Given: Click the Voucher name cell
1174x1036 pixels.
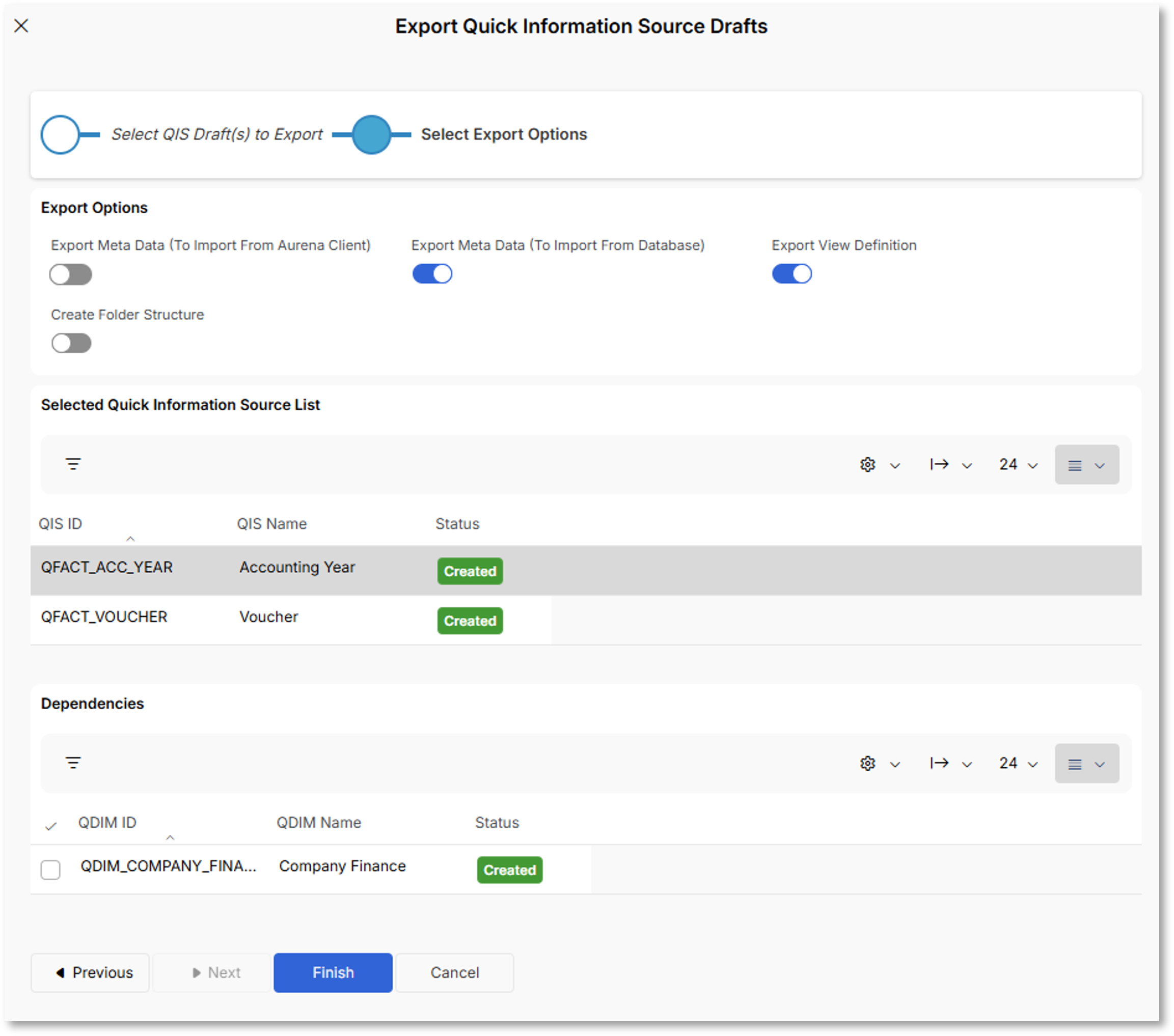Looking at the screenshot, I should point(268,617).
